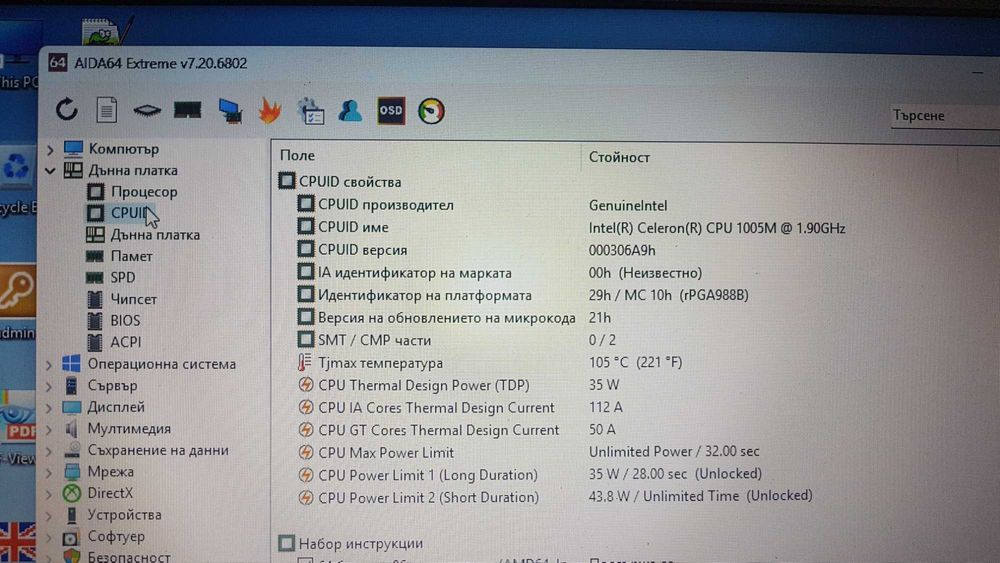Select the Tjmax температура row
Viewport: 1000px width, 563px height.
tap(380, 363)
